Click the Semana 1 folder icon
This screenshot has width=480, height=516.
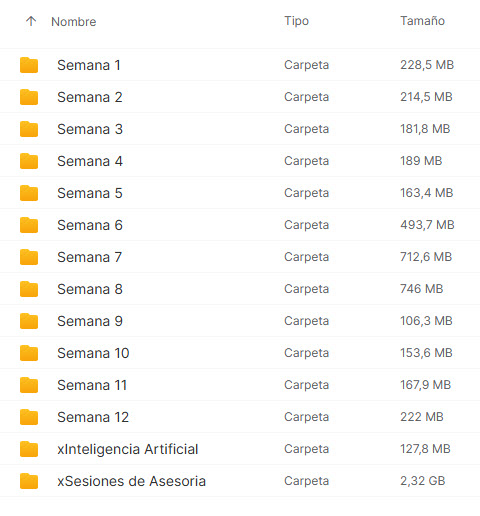(x=29, y=65)
